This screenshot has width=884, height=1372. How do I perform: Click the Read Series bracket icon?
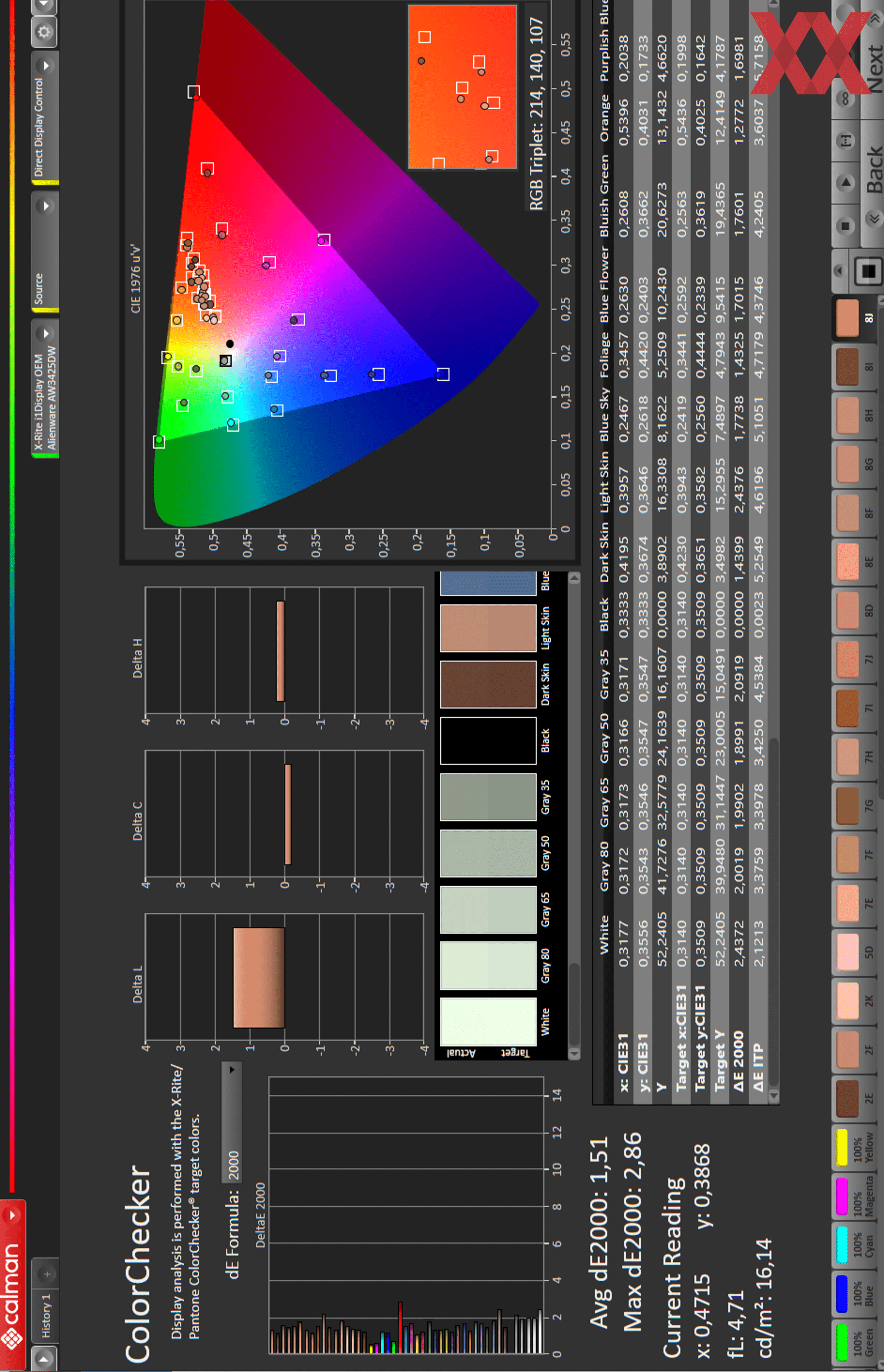click(x=845, y=140)
